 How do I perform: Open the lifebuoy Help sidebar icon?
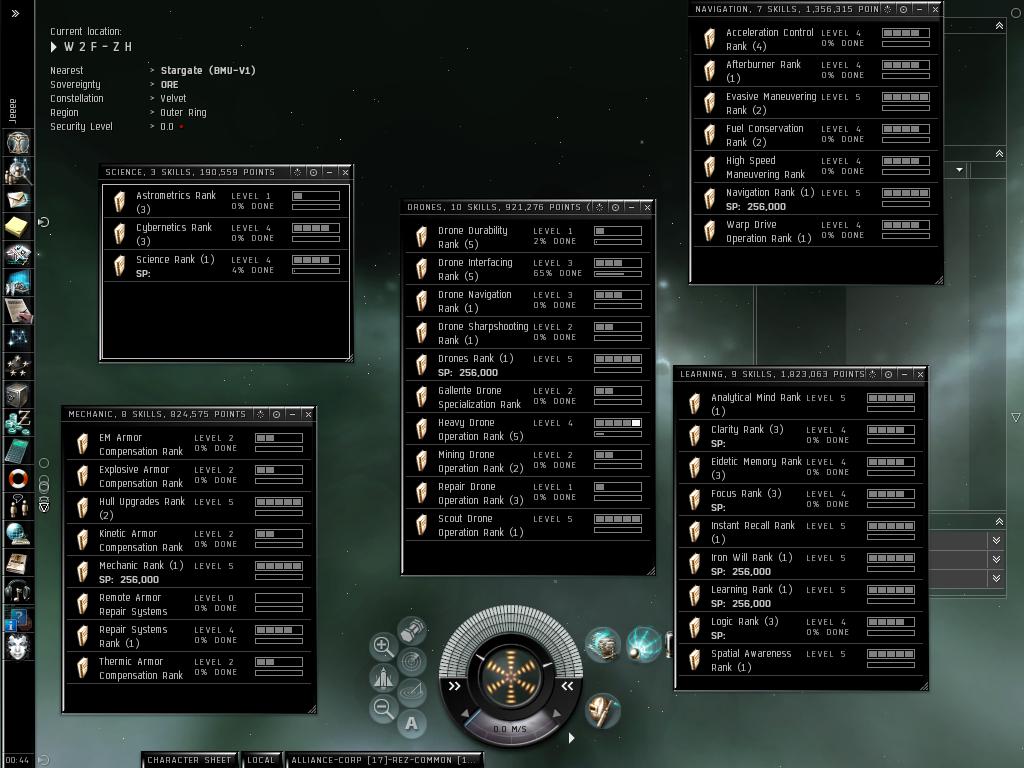pyautogui.click(x=18, y=479)
